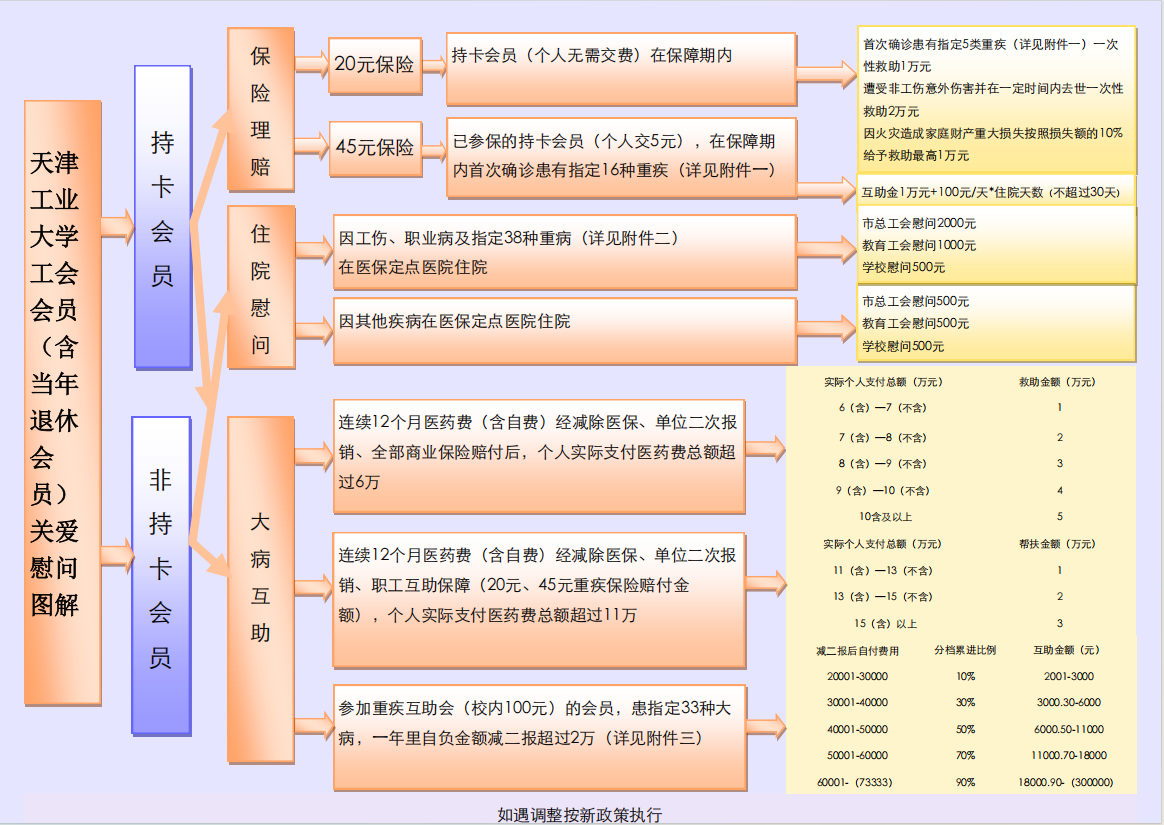The width and height of the screenshot is (1164, 825).
Task: Click the 10% ratio cell
Action: point(966,676)
